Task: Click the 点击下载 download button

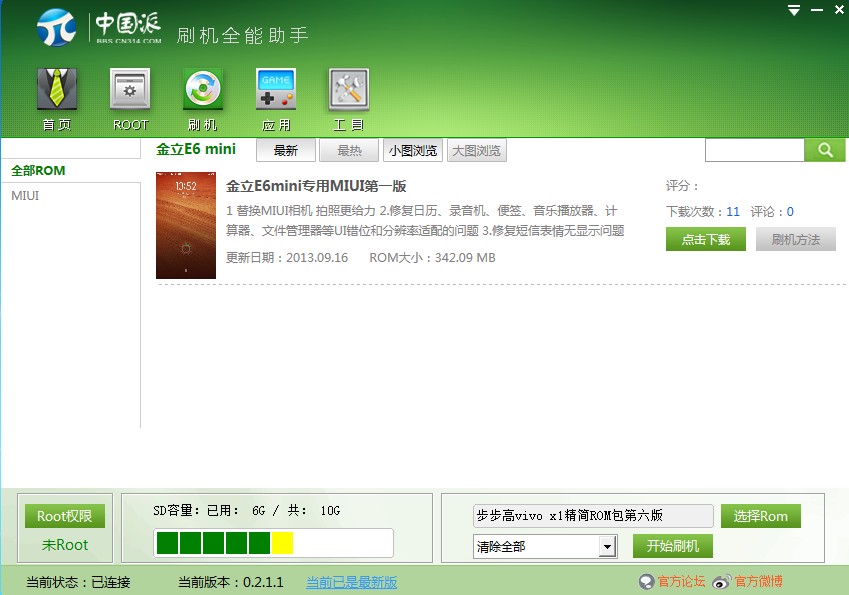Action: (706, 239)
